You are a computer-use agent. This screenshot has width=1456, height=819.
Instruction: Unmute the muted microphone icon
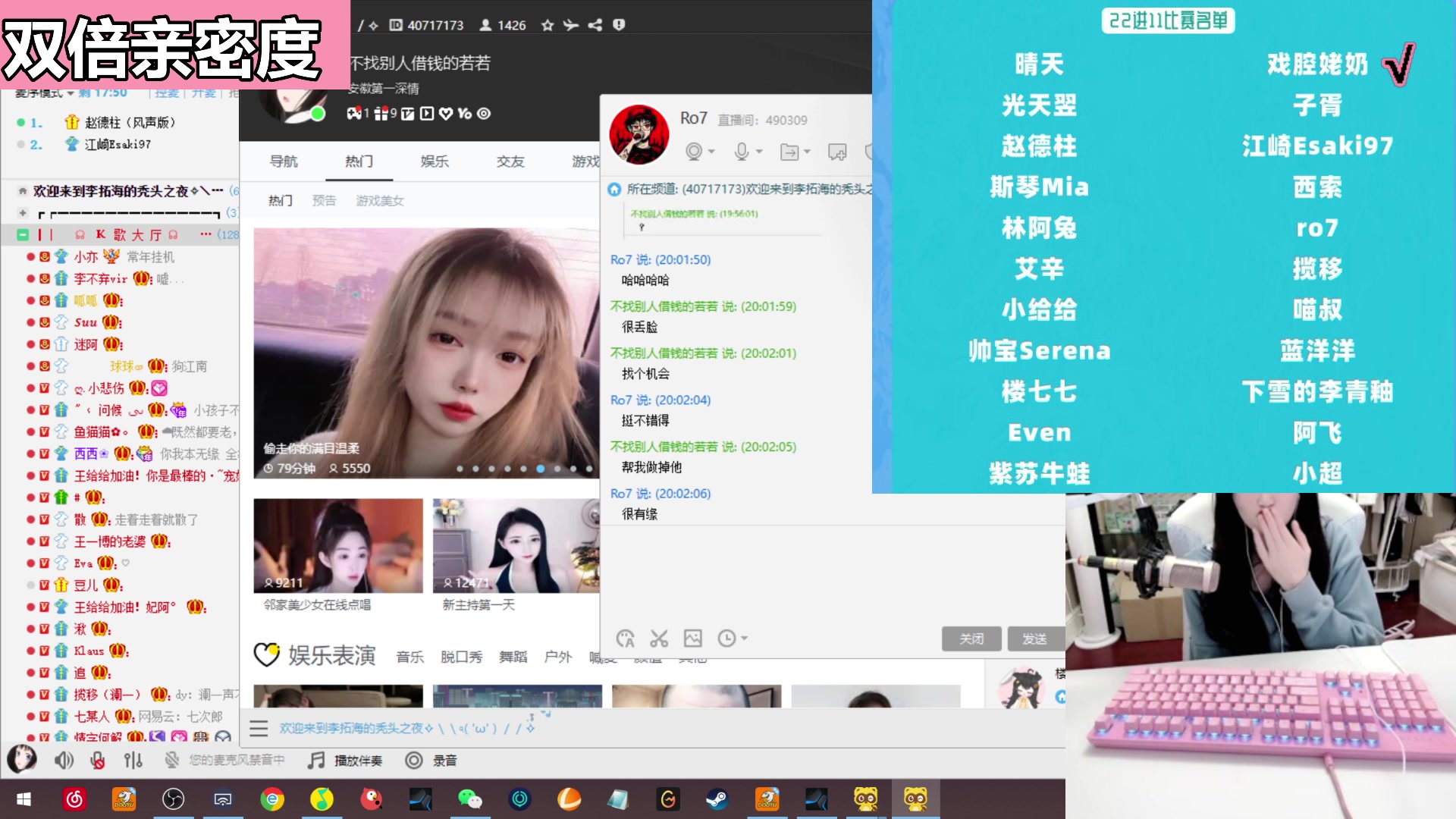[97, 760]
